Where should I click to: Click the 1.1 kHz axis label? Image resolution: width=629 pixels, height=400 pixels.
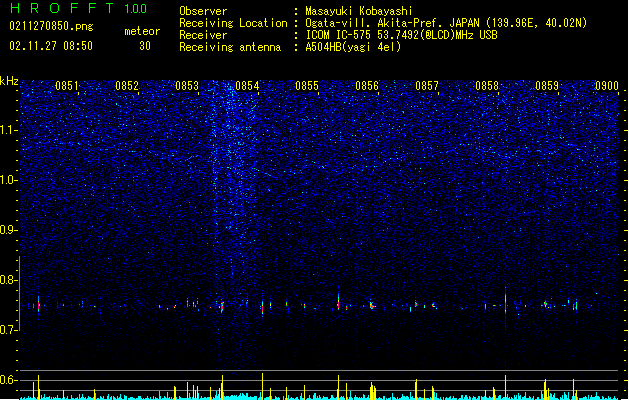tap(9, 130)
